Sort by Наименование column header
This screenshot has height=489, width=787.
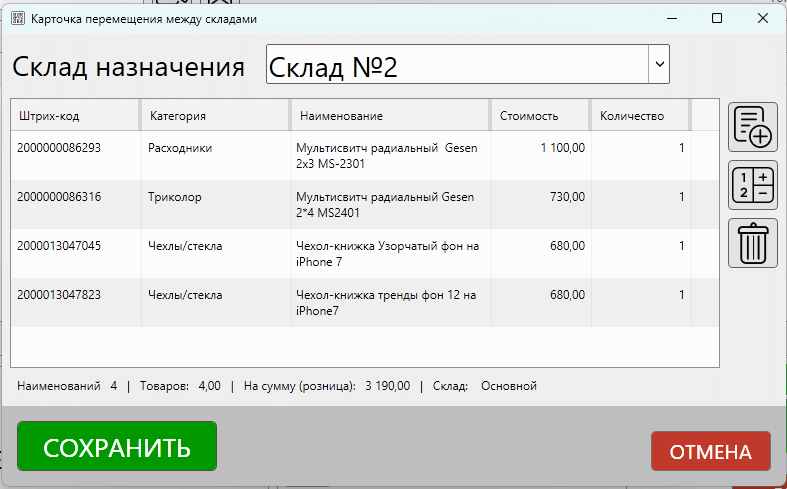pyautogui.click(x=390, y=116)
